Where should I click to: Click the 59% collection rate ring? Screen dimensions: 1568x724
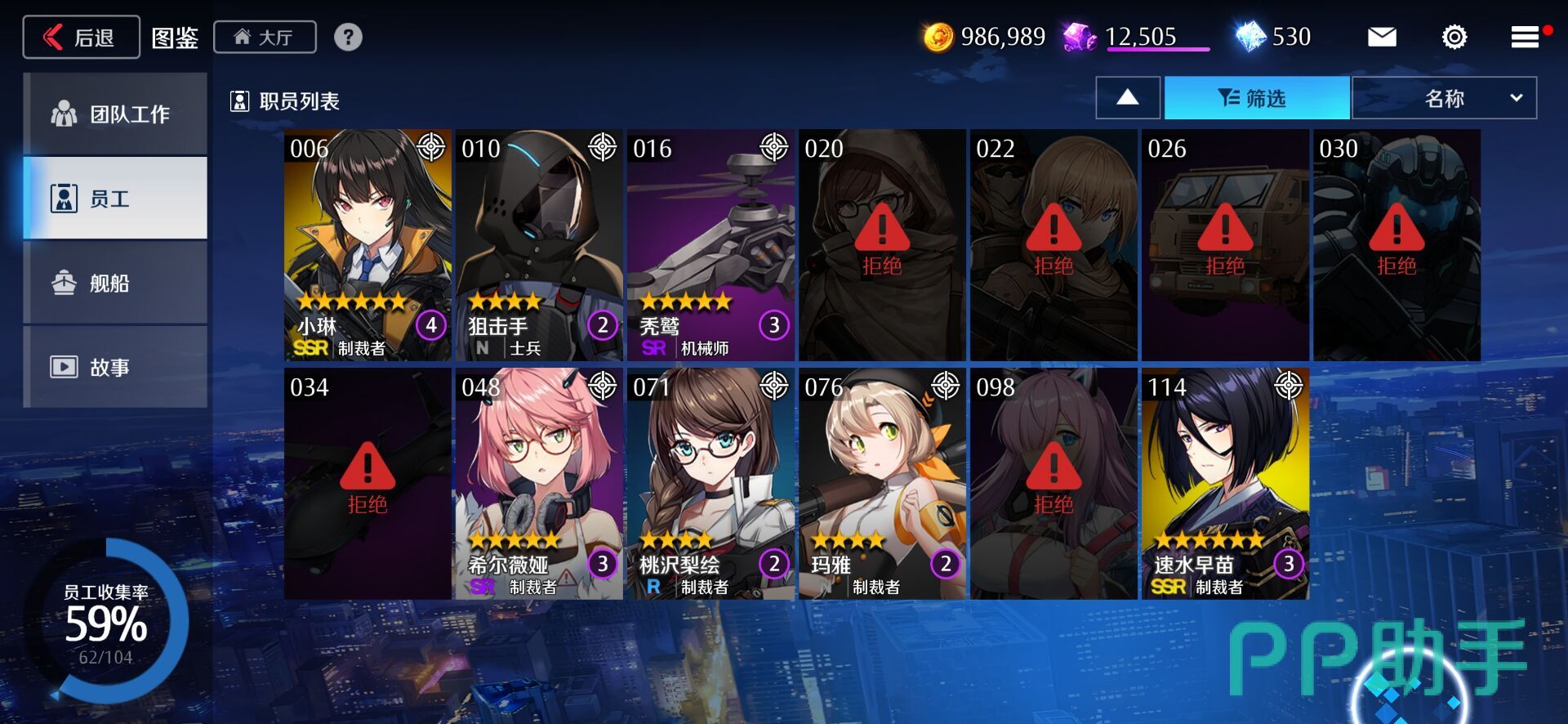point(106,622)
